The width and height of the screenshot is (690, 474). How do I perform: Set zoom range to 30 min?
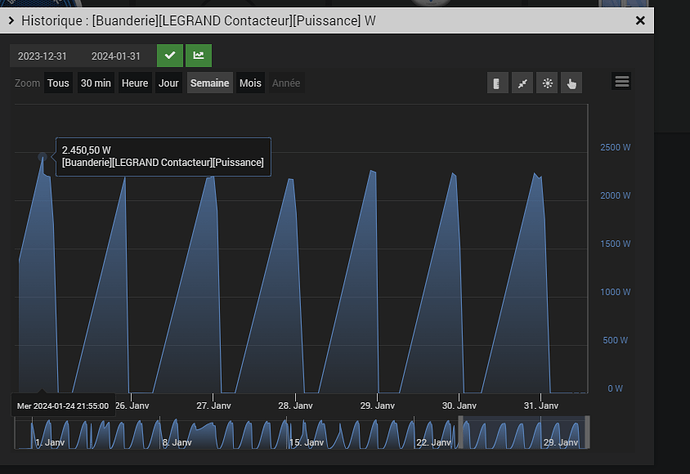click(96, 83)
